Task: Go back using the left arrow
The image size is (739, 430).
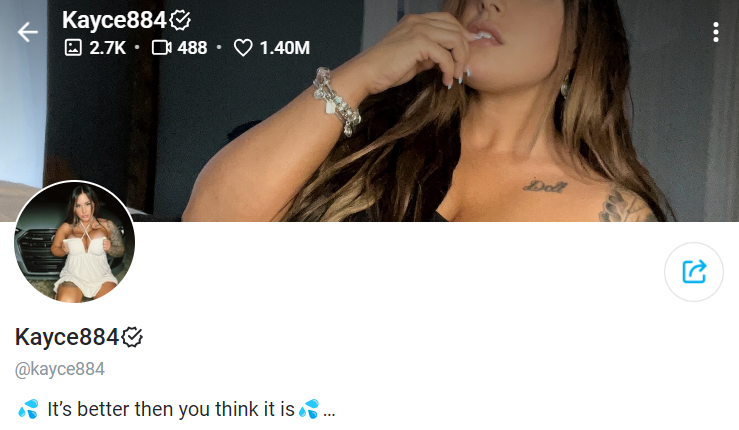Action: [x=27, y=33]
